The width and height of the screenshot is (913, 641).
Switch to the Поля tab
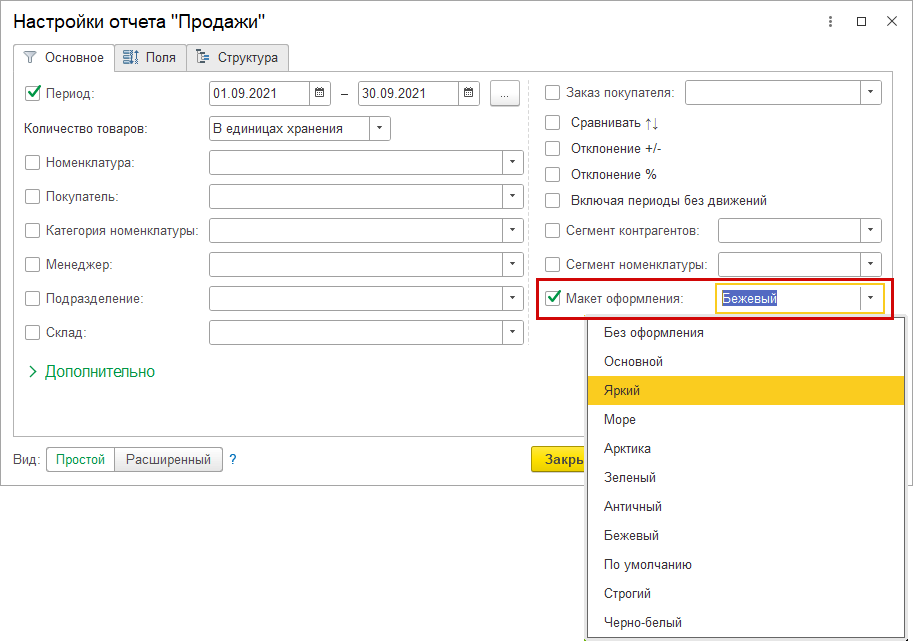(149, 57)
